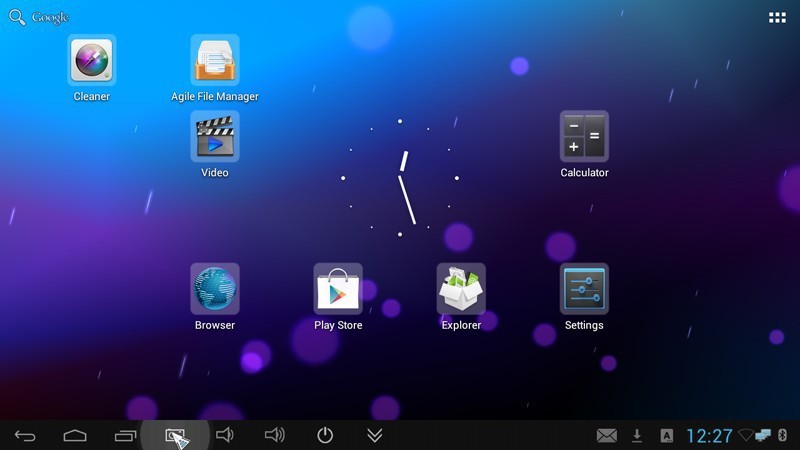This screenshot has height=450, width=800.
Task: Open the power menu
Action: coord(325,435)
